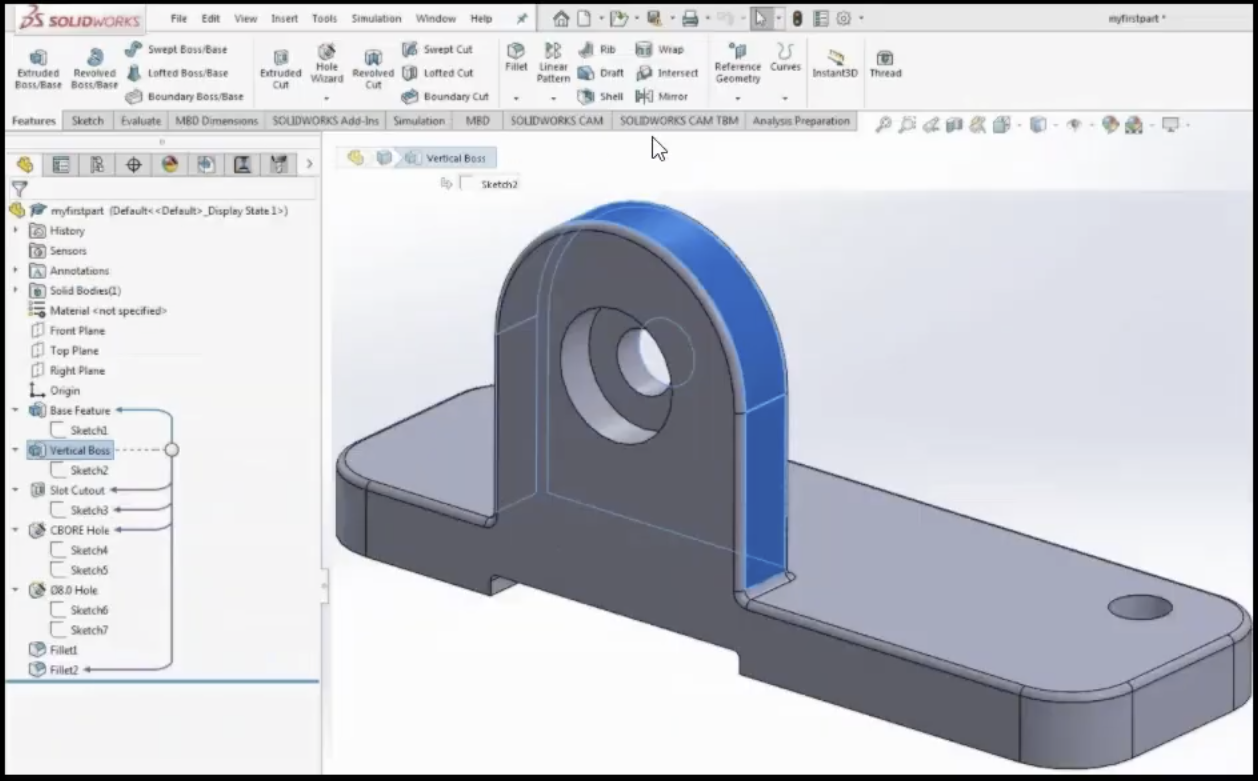Click the Home icon in the top toolbar

pyautogui.click(x=561, y=19)
